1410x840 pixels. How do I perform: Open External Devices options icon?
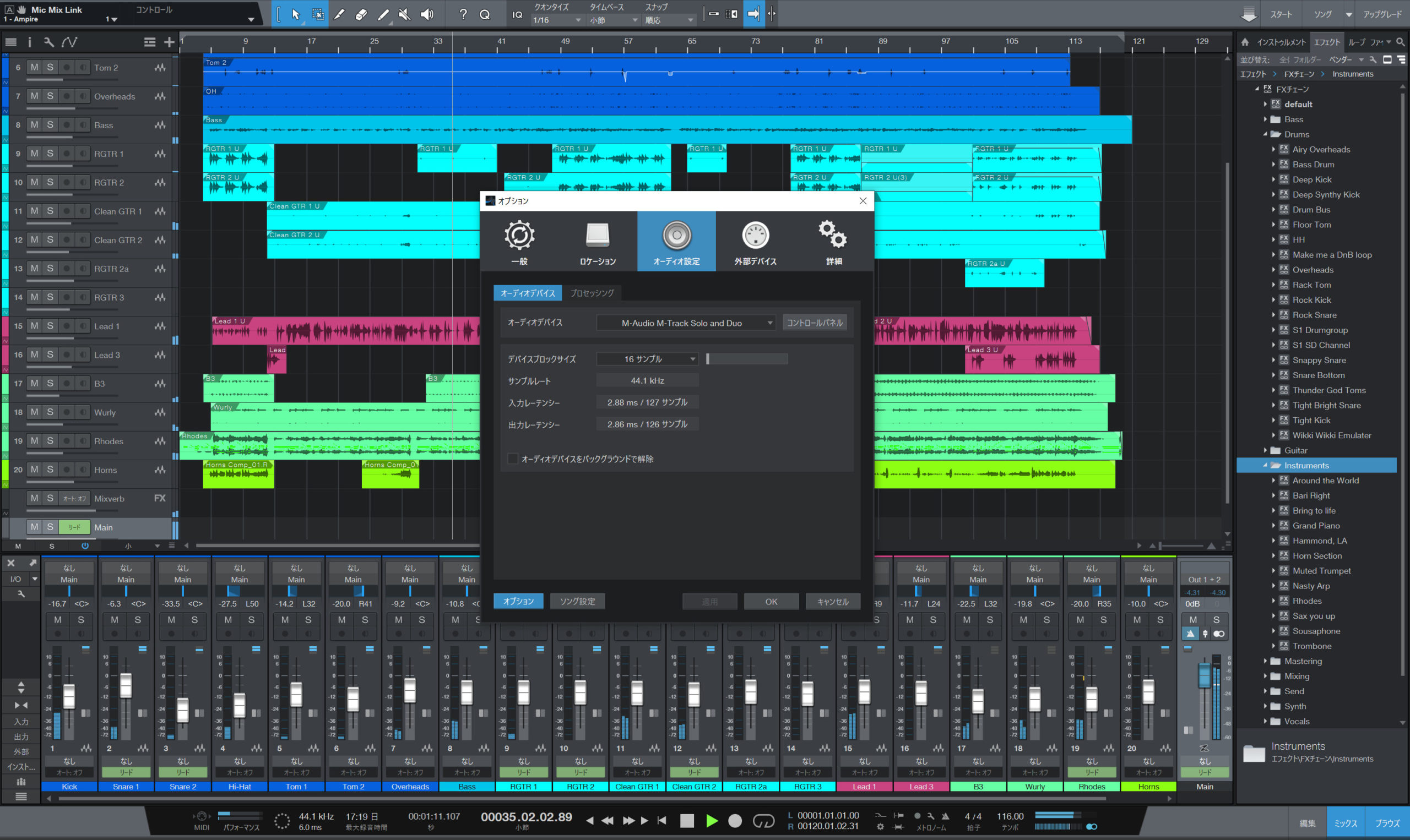(756, 241)
